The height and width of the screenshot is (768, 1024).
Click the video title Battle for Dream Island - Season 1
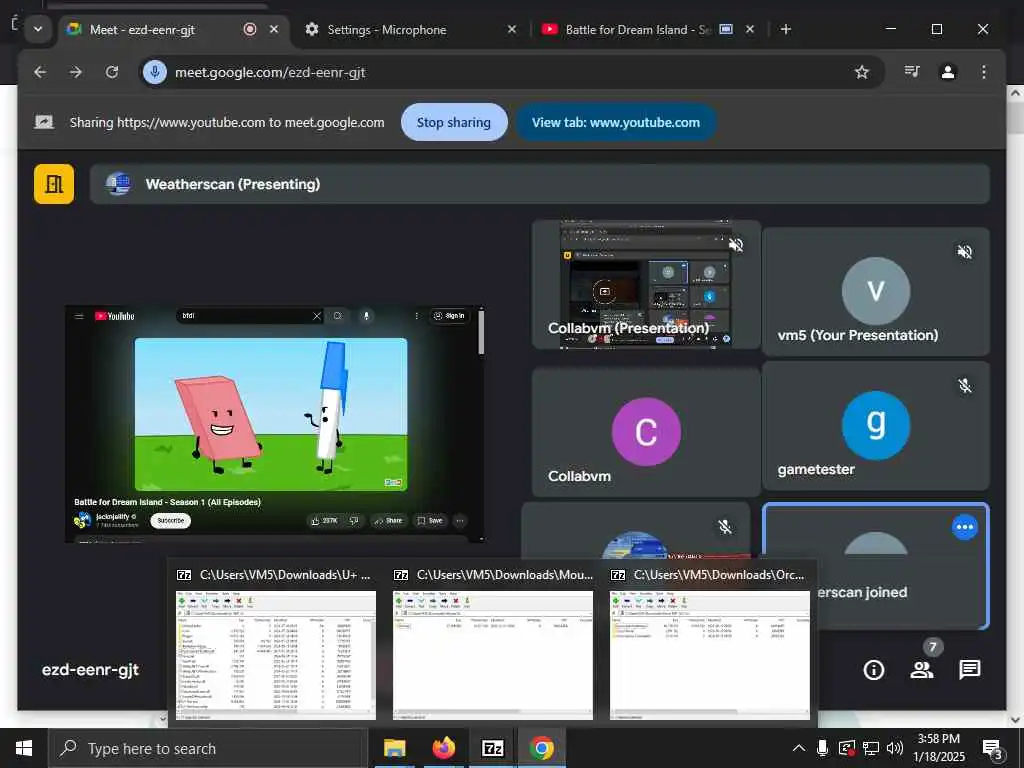[x=167, y=502]
